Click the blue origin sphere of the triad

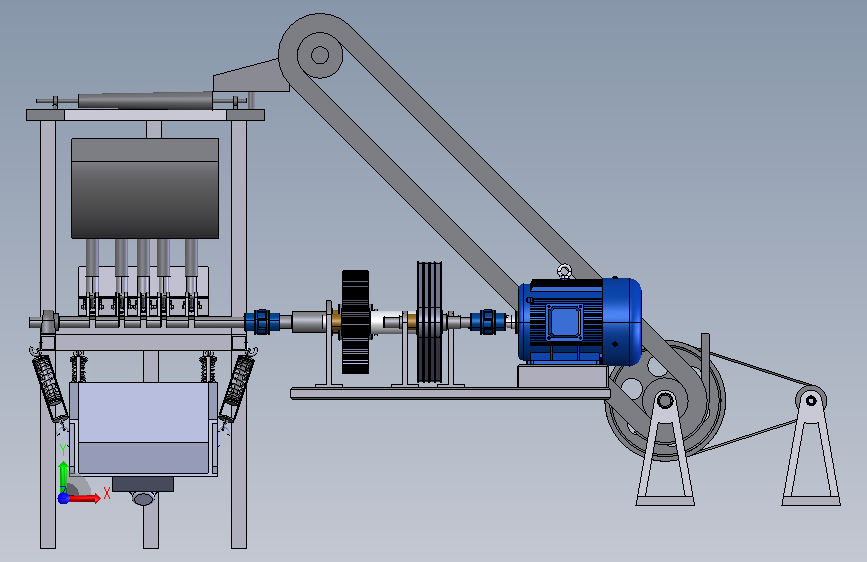(64, 498)
